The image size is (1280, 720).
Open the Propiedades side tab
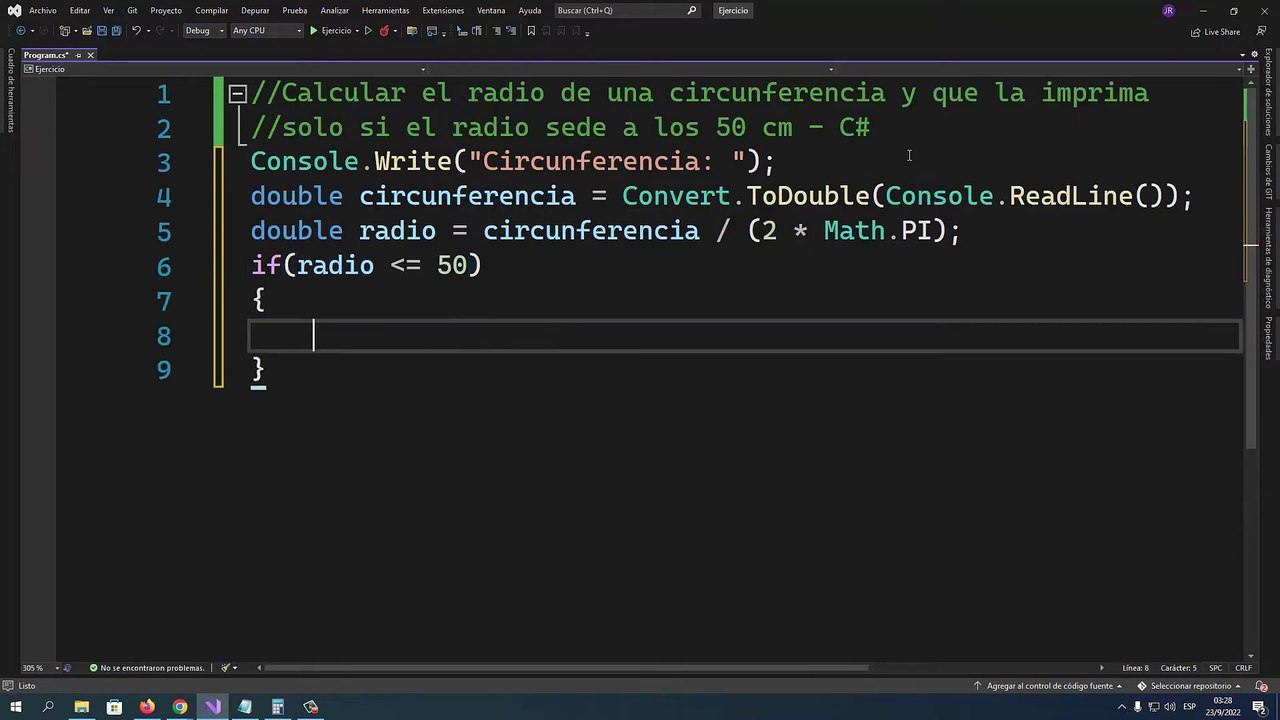[x=1268, y=338]
